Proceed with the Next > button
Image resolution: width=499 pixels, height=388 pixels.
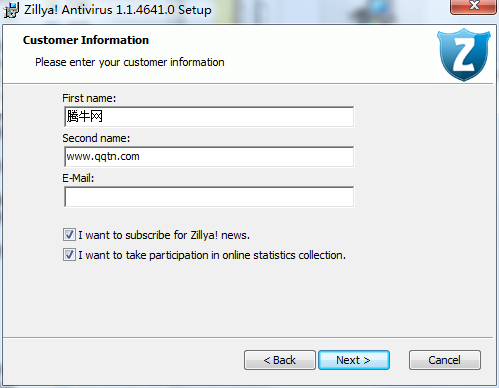coord(354,360)
